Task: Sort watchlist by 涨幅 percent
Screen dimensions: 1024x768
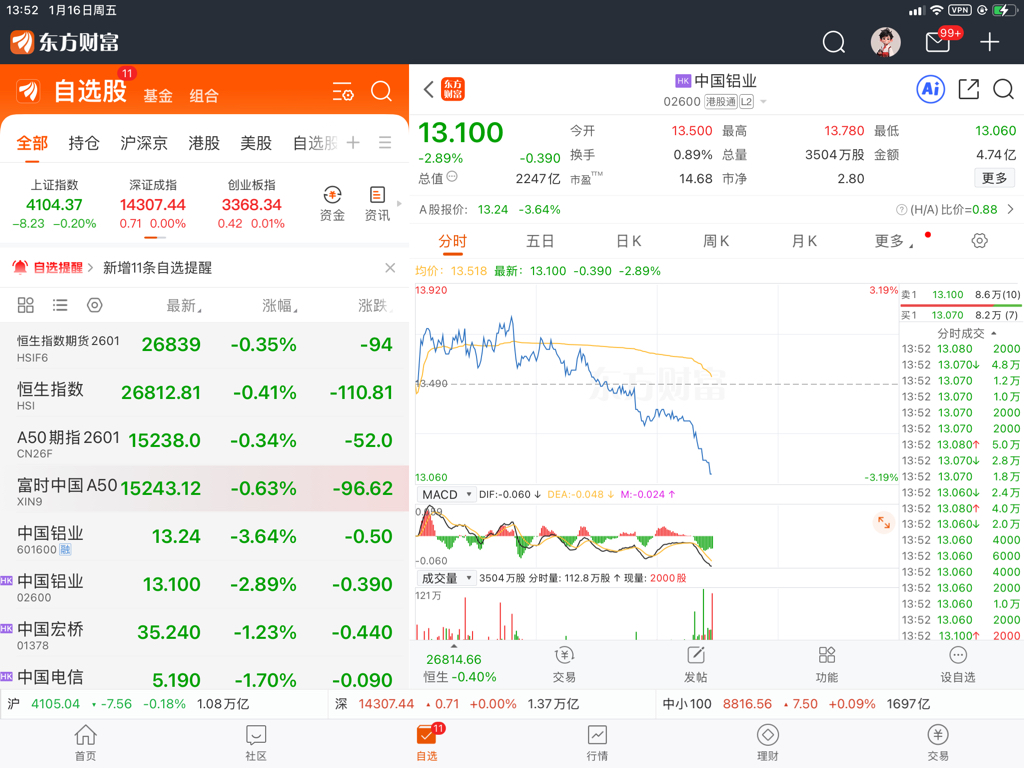Action: (x=280, y=305)
